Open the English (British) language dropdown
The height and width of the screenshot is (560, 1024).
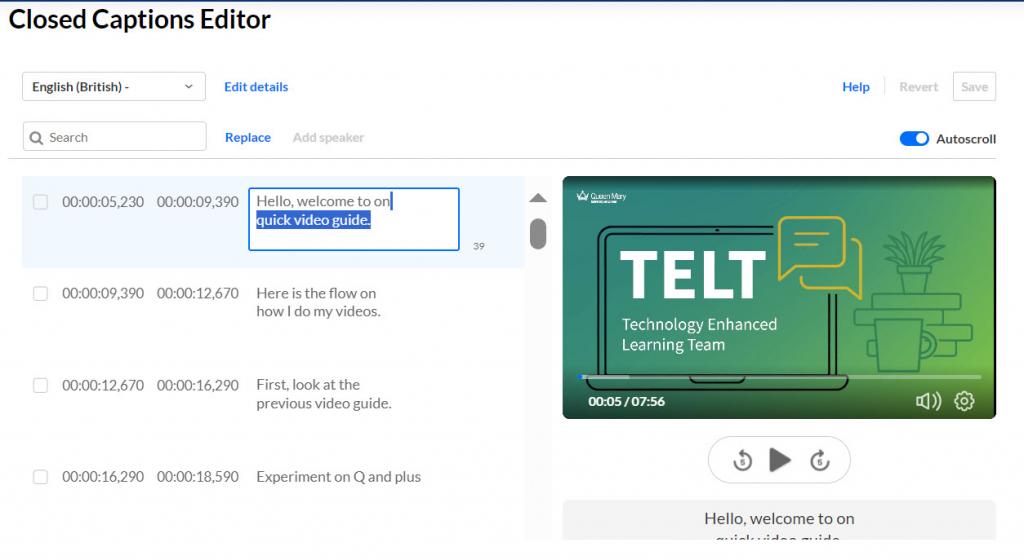(x=113, y=87)
